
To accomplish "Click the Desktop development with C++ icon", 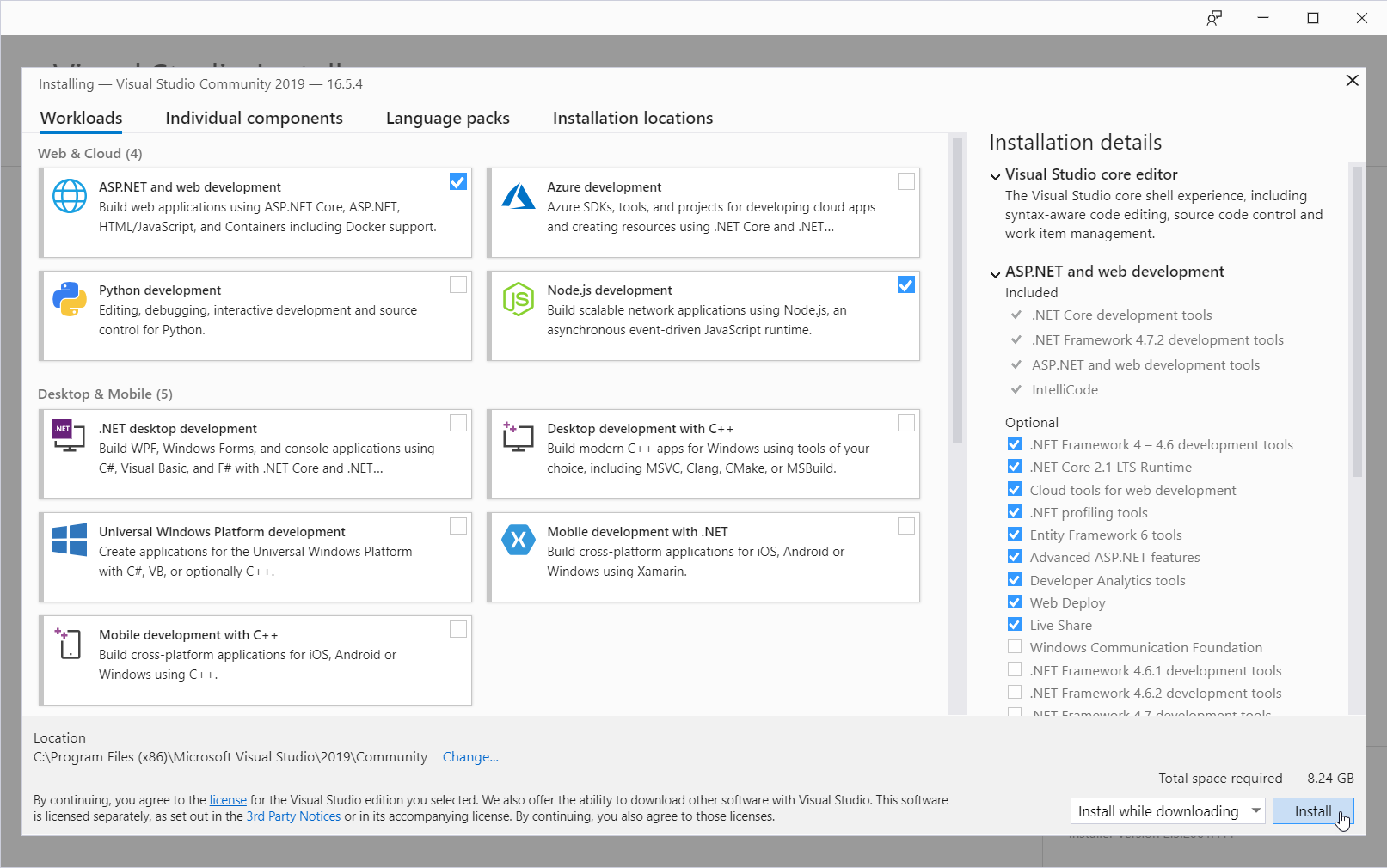I will tap(518, 437).
